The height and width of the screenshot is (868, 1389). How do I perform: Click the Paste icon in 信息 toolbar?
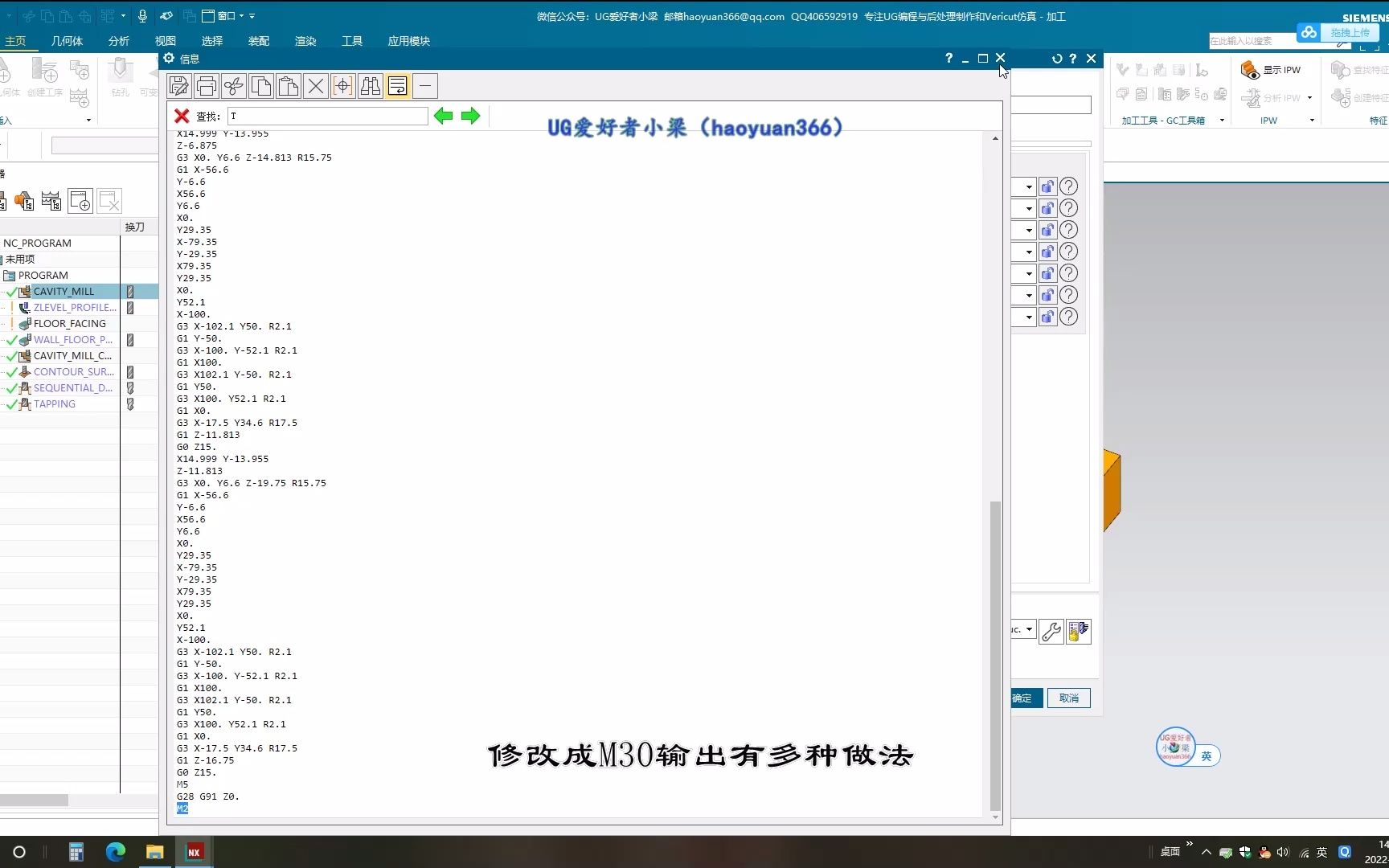[x=289, y=86]
